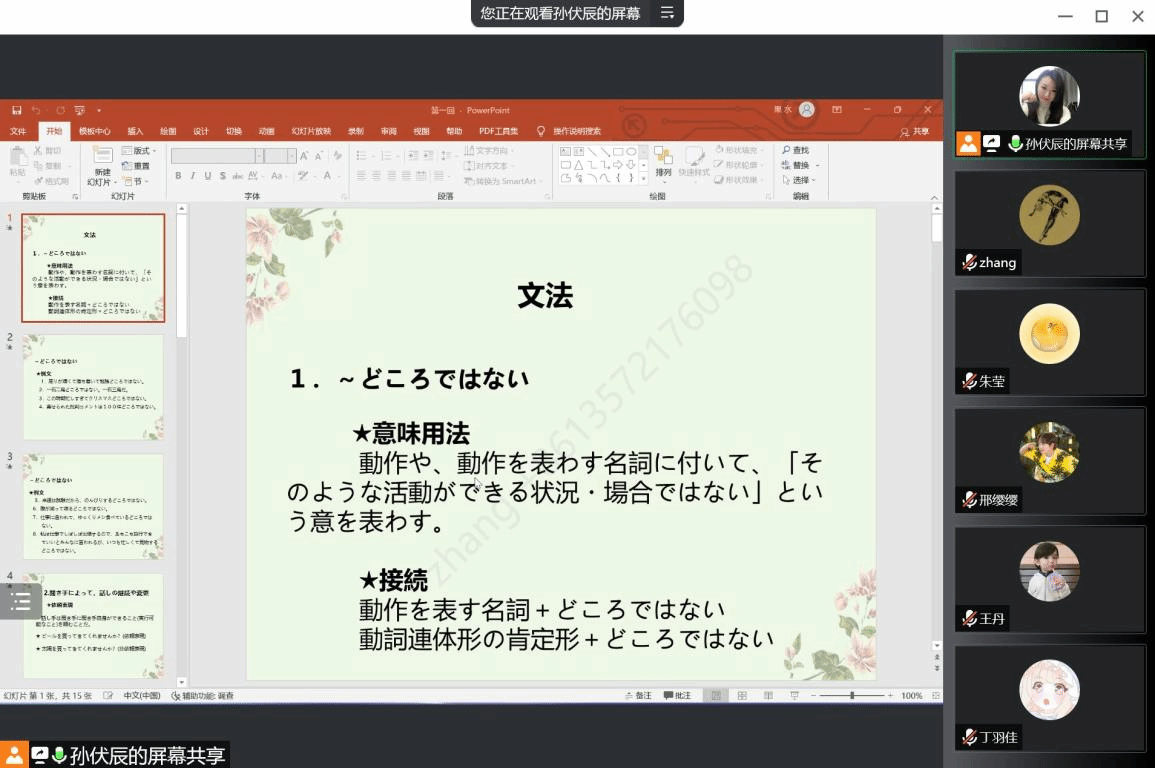Click the Reset (重置) slide button

136,166
